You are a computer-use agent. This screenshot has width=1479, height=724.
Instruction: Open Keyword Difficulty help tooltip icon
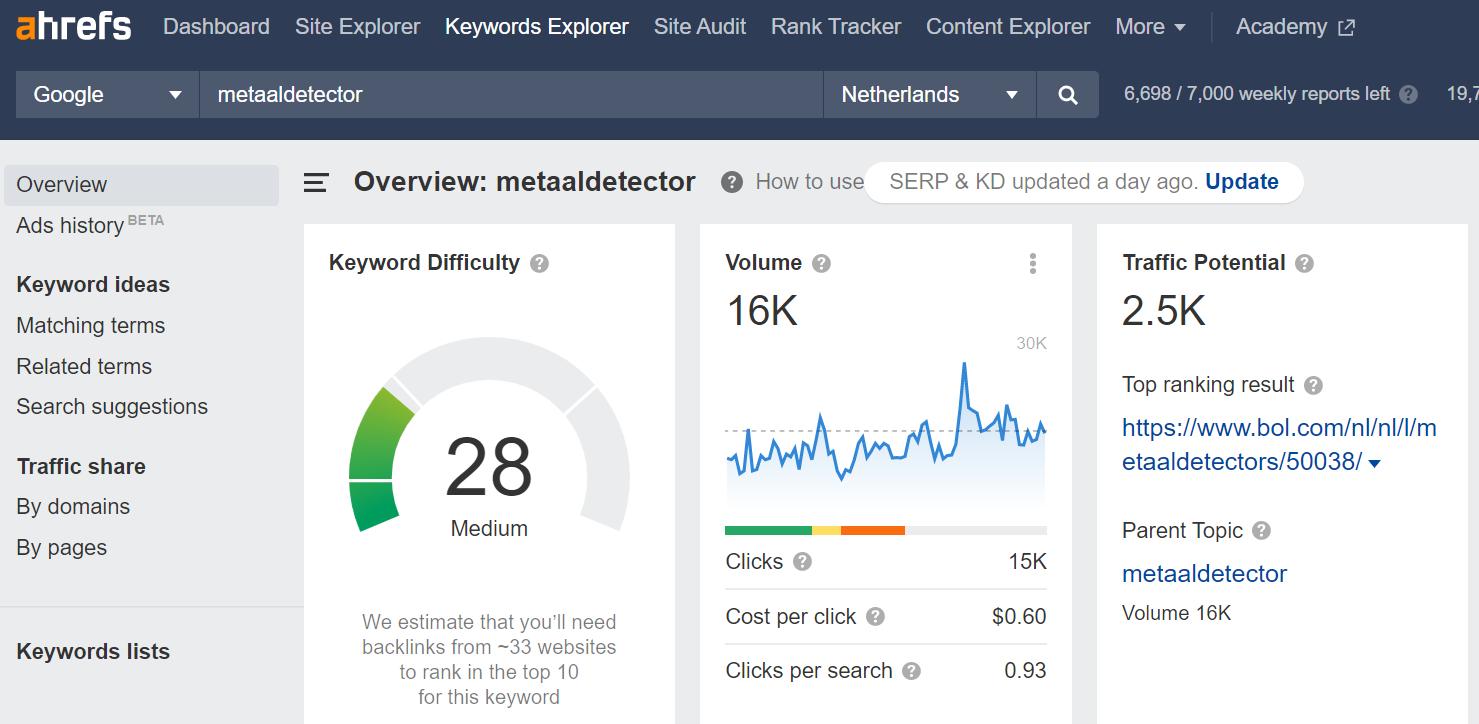[539, 264]
